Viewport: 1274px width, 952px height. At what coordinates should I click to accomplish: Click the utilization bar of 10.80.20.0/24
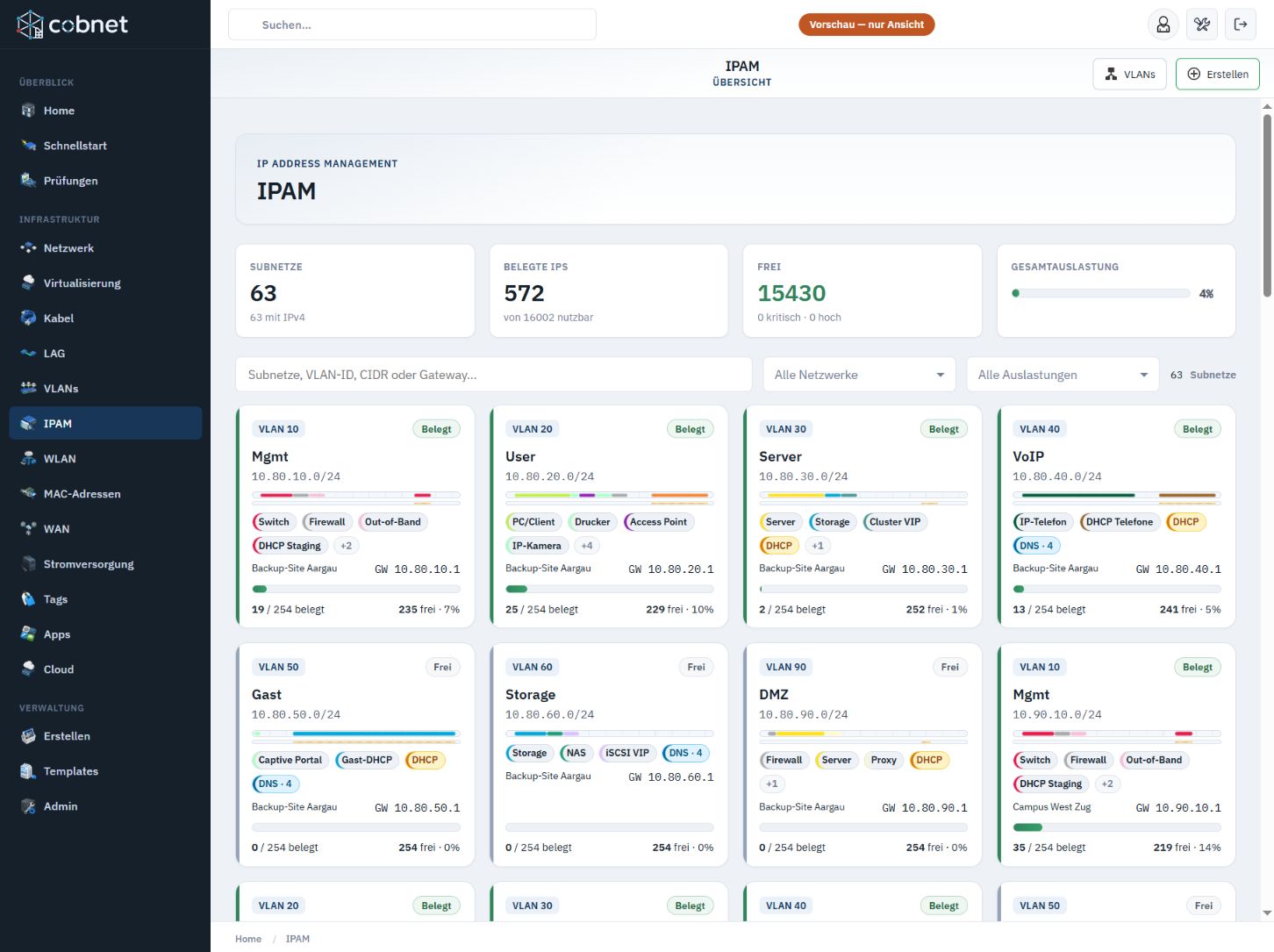610,589
